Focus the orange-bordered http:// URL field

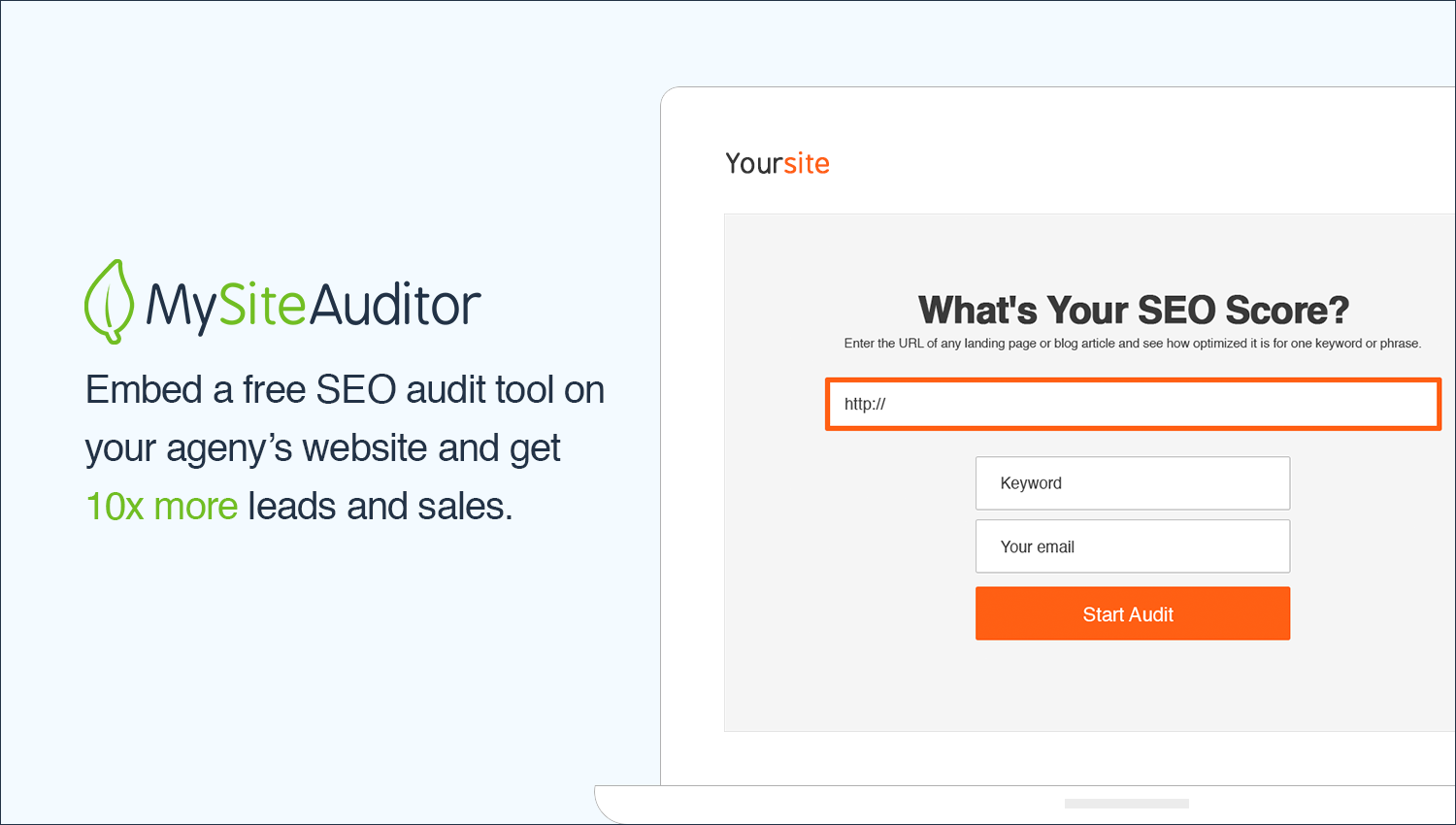(1133, 404)
